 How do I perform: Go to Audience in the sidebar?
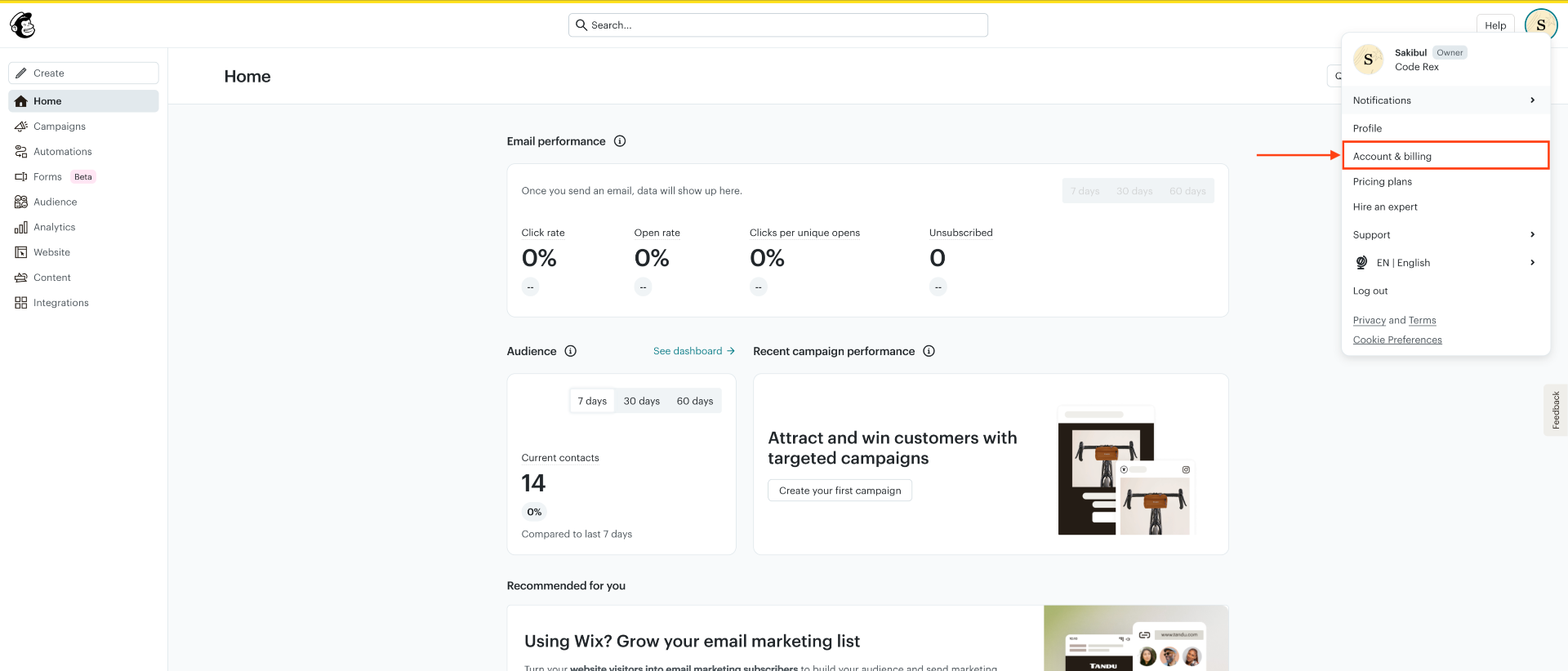coord(83,202)
